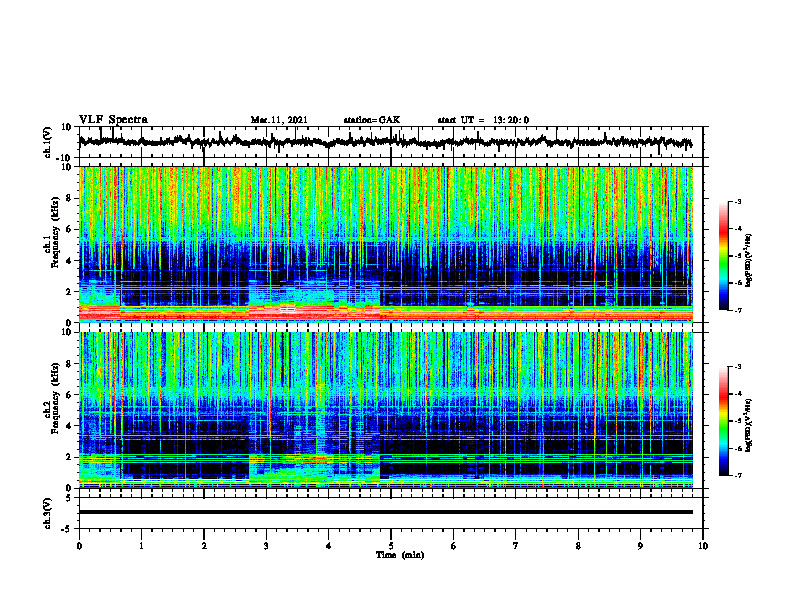The height and width of the screenshot is (612, 792).
Task: Click time axis tick label "6"
Action: pos(454,546)
